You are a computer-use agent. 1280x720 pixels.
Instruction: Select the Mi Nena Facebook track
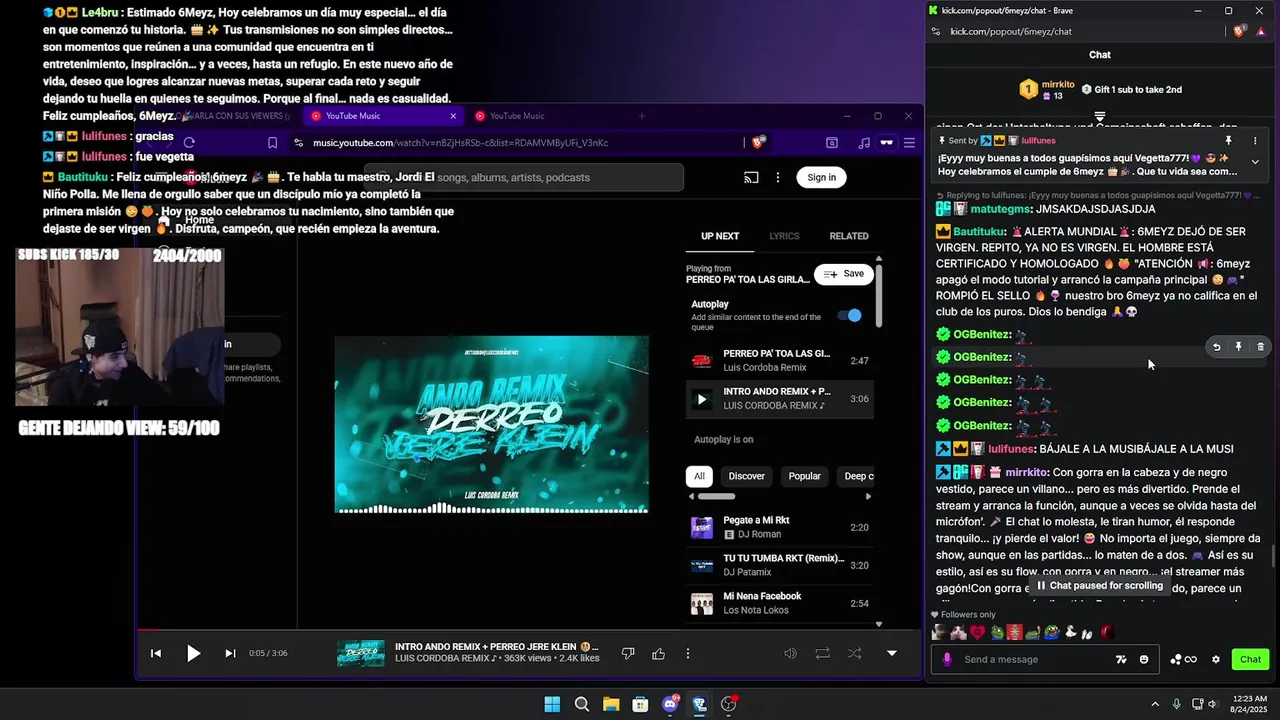pyautogui.click(x=780, y=603)
